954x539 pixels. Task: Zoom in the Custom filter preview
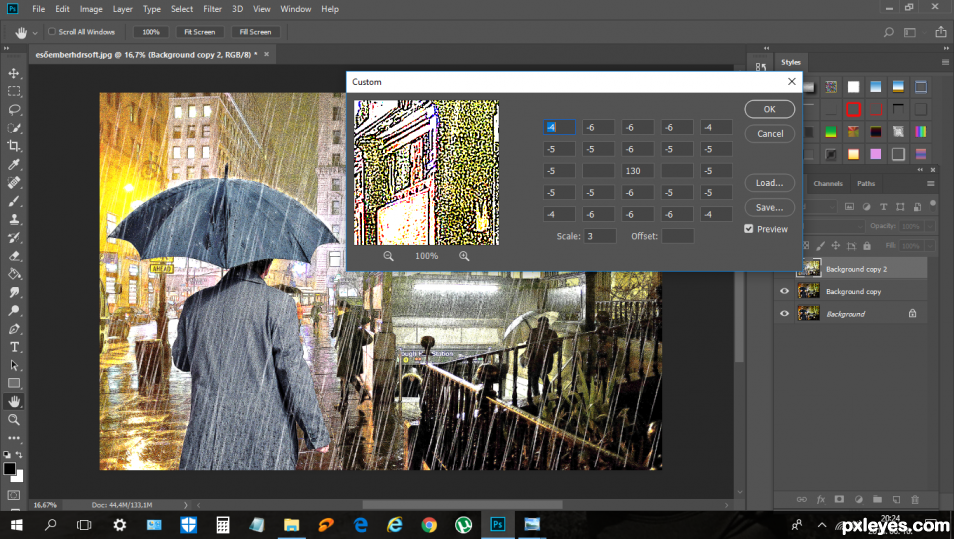464,256
